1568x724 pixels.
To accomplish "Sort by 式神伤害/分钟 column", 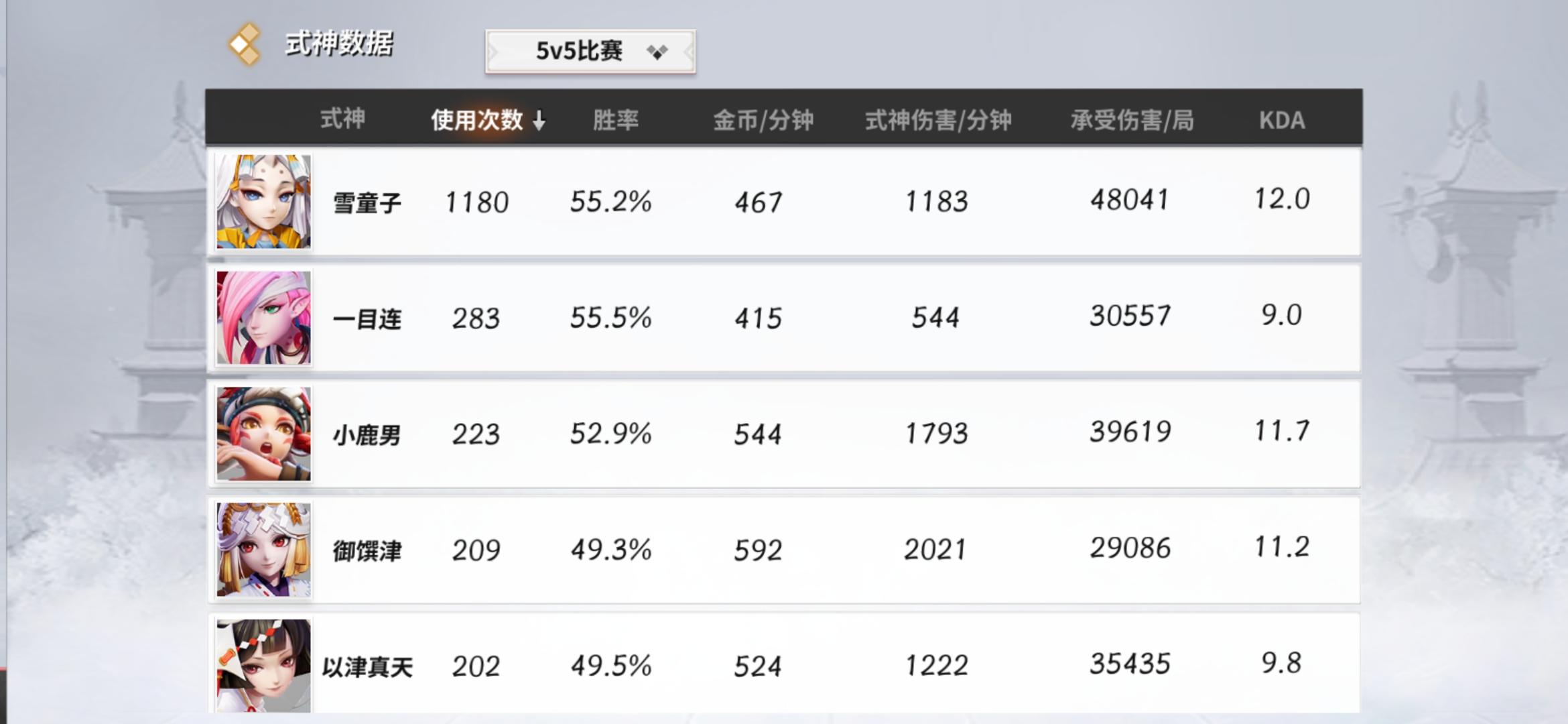I will (938, 120).
